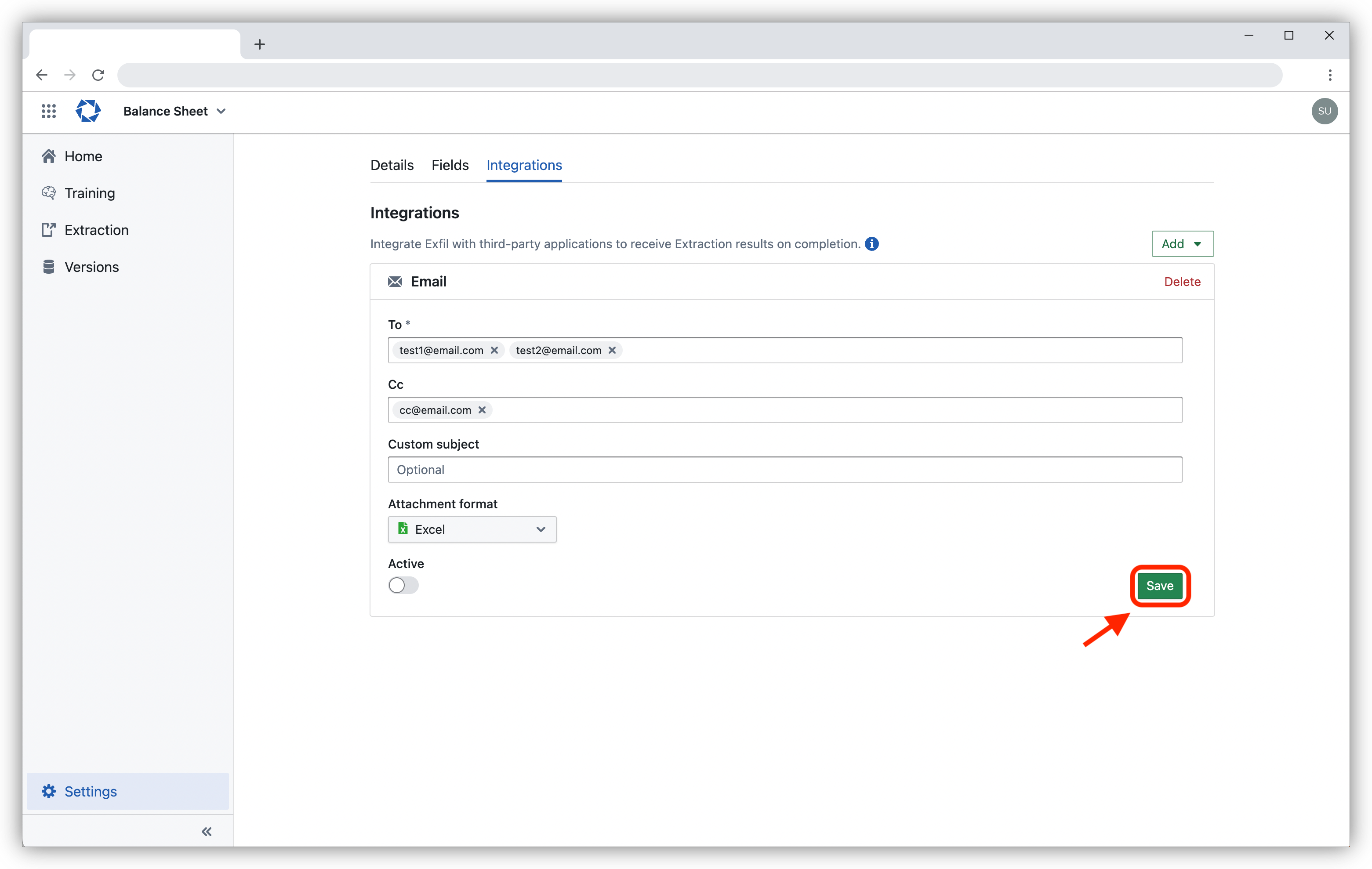Close the browser window
Screen dimensions: 1372x869
(x=1328, y=35)
